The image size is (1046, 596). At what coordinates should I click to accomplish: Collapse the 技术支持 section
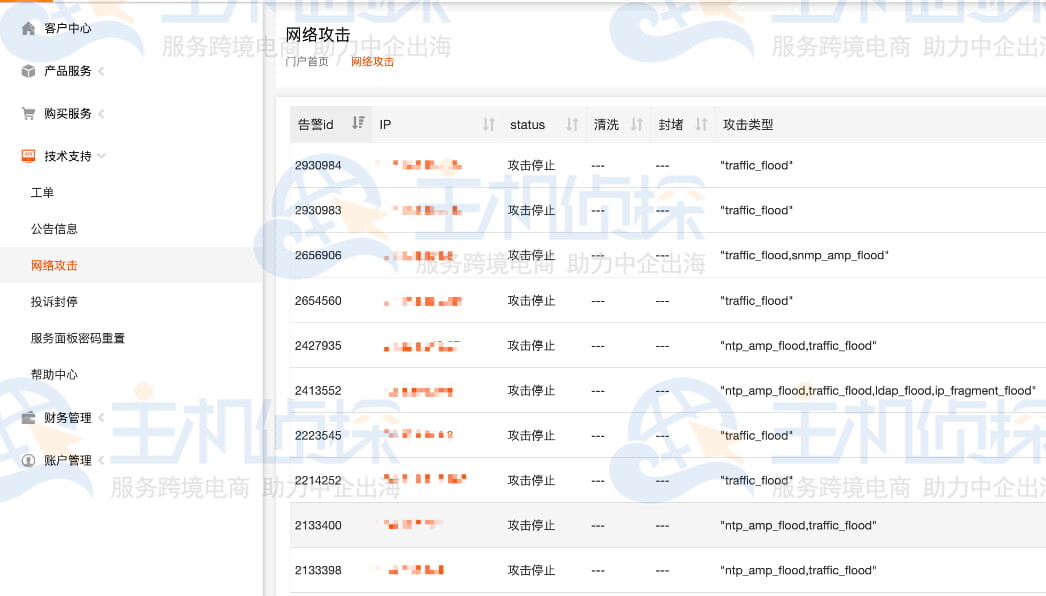(x=100, y=156)
